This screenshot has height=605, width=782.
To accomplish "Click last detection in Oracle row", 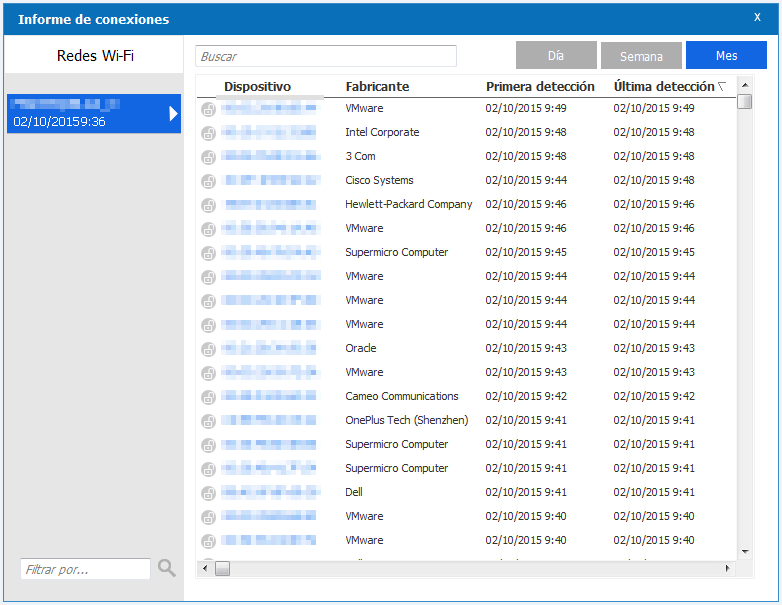I will [x=654, y=348].
